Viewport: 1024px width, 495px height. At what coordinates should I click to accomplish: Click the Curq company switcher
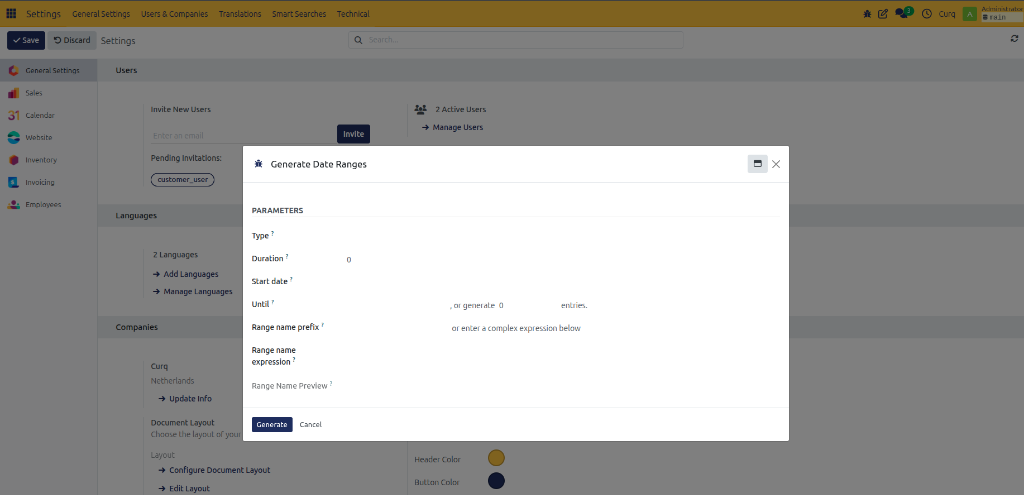(947, 14)
